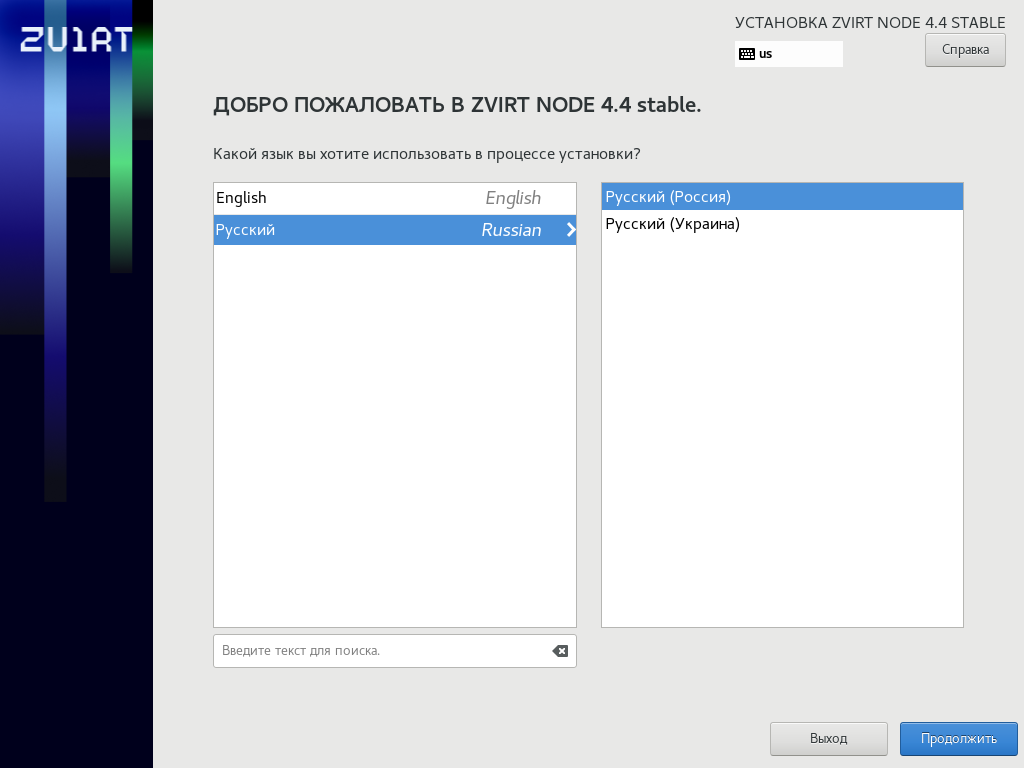Open the us keyboard layout indicator
Viewport: 1024px width, 768px height.
(x=788, y=54)
